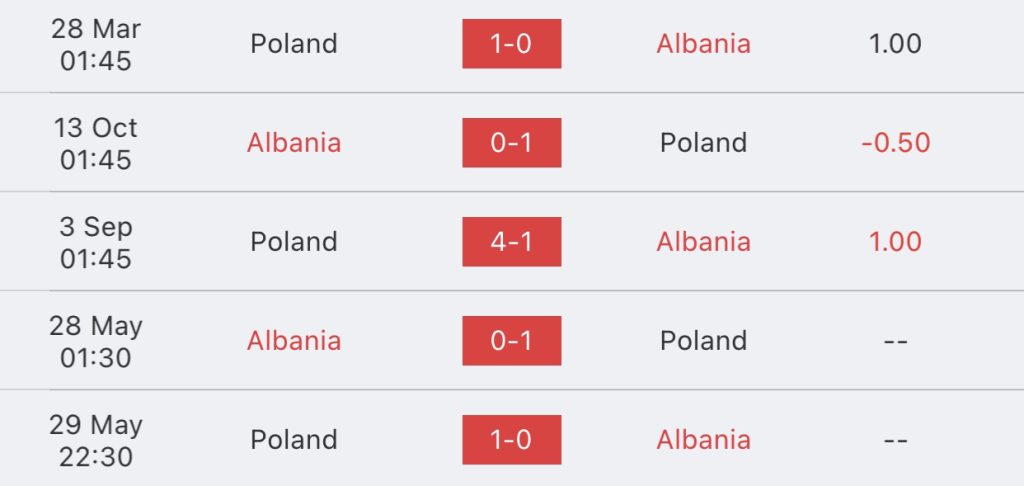Open the 4-1 score box

511,242
